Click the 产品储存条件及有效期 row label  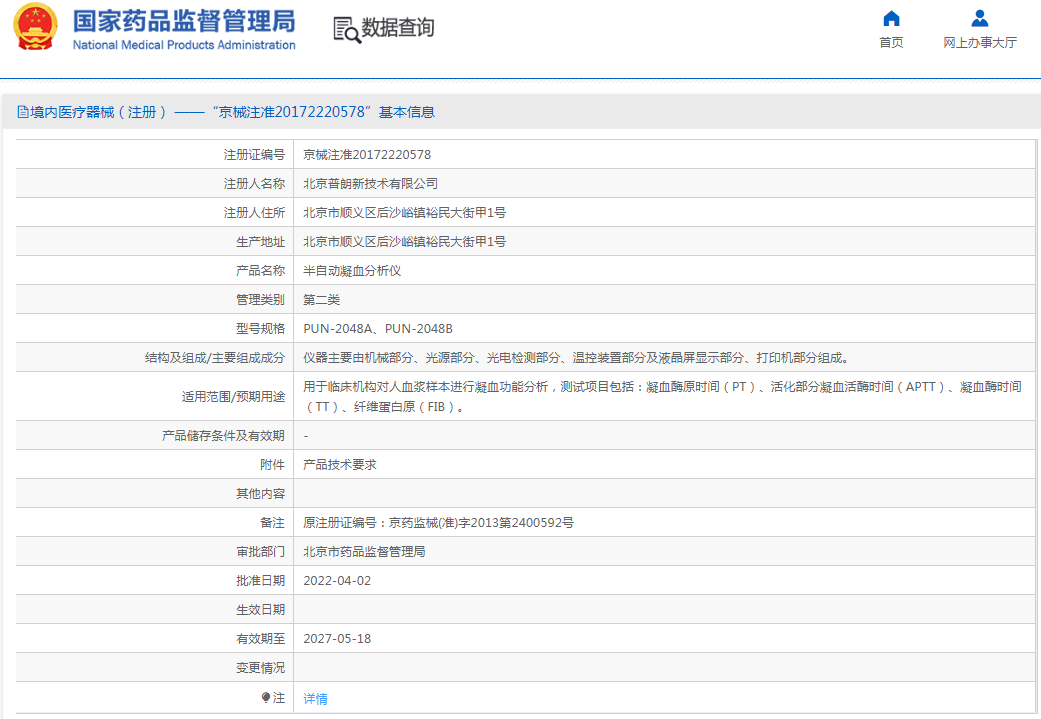[x=223, y=436]
